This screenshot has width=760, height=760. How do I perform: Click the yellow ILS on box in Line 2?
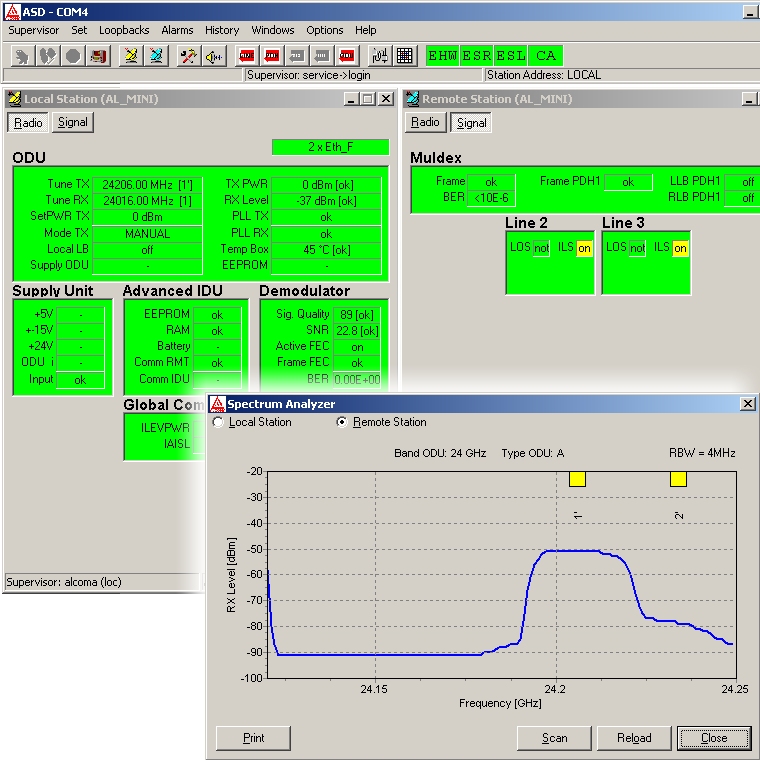point(584,248)
